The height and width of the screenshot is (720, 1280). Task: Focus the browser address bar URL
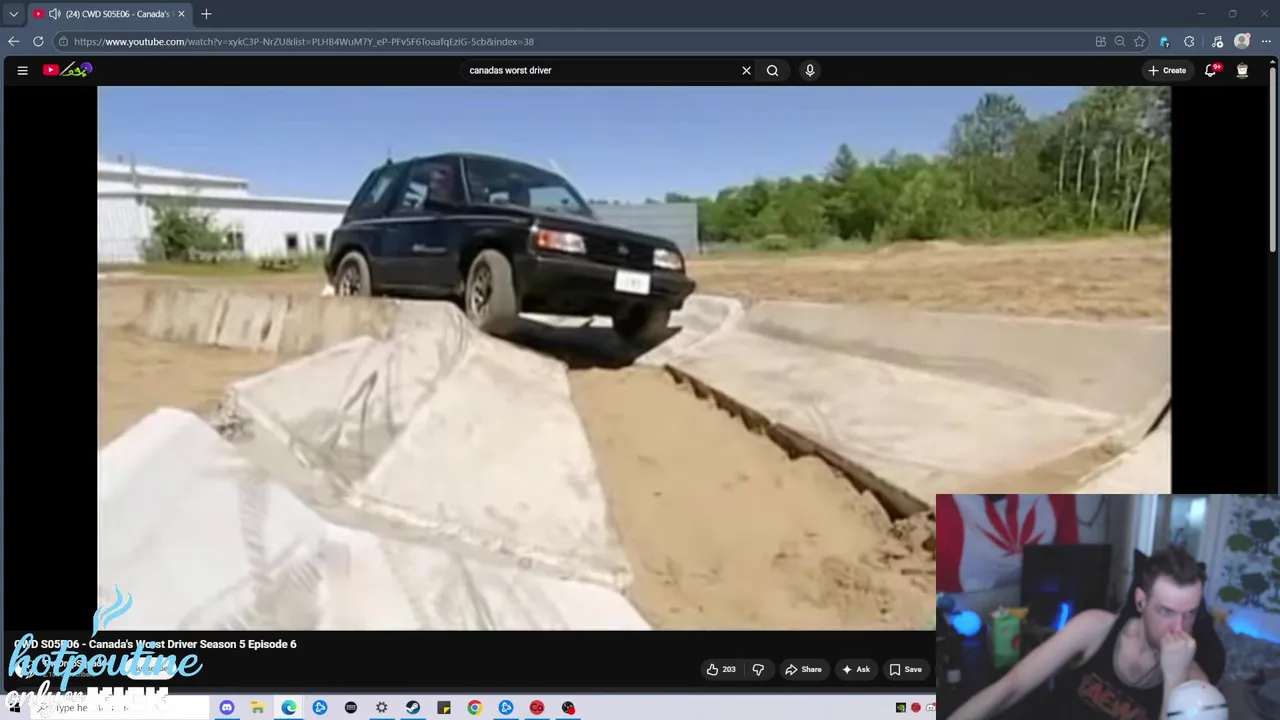coord(304,42)
